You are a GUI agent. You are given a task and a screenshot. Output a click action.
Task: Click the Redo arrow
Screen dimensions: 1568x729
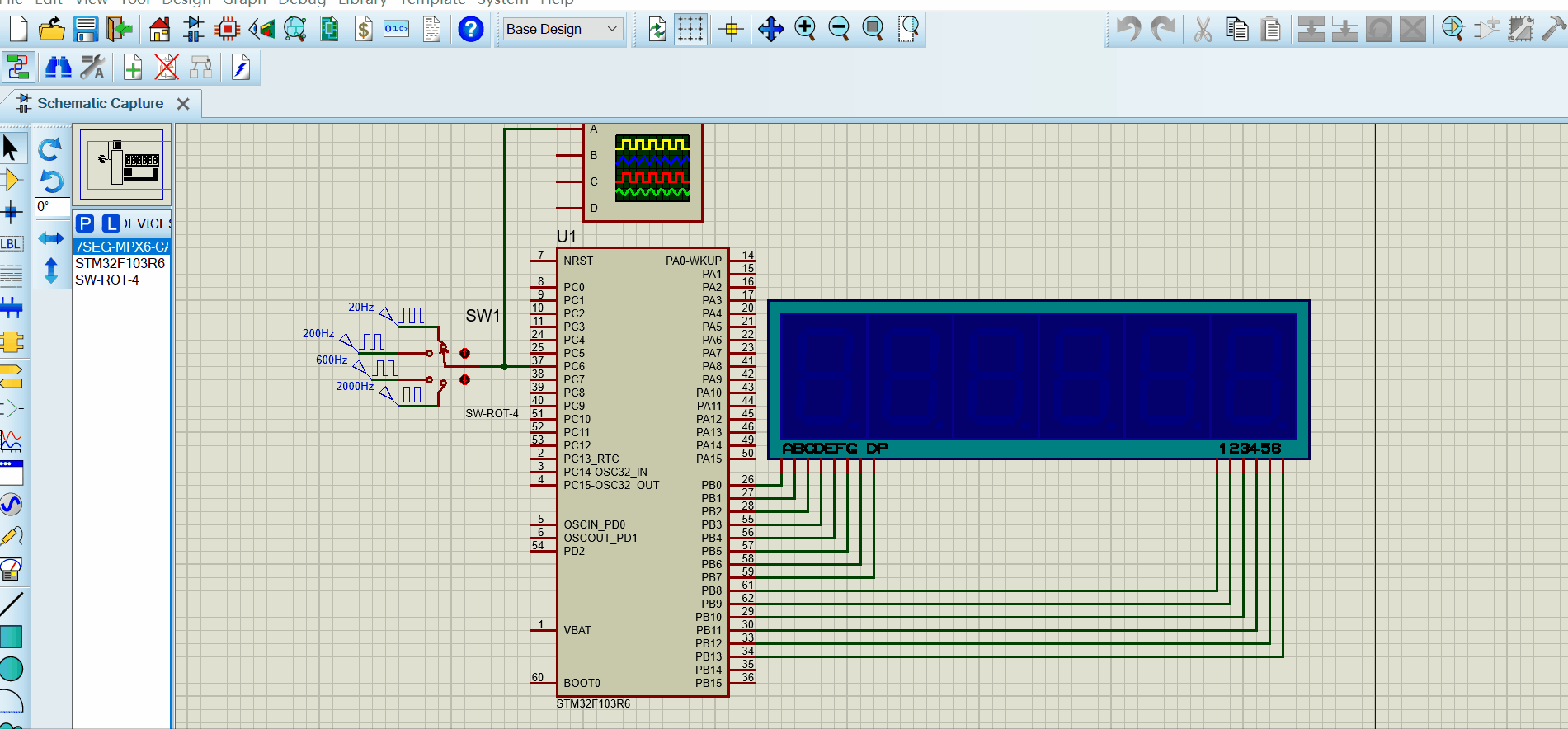(1162, 29)
